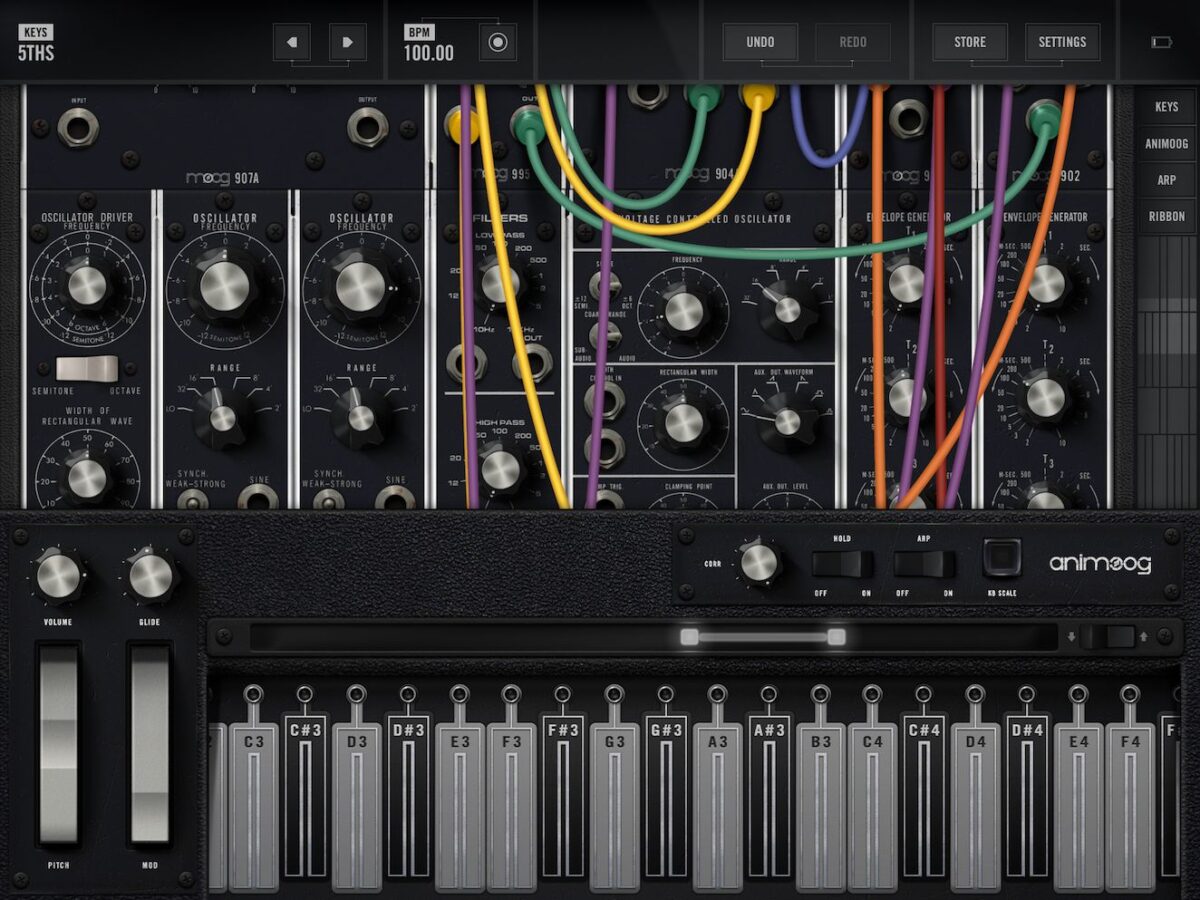Click the STORE button
This screenshot has width=1200, height=900.
click(x=969, y=42)
